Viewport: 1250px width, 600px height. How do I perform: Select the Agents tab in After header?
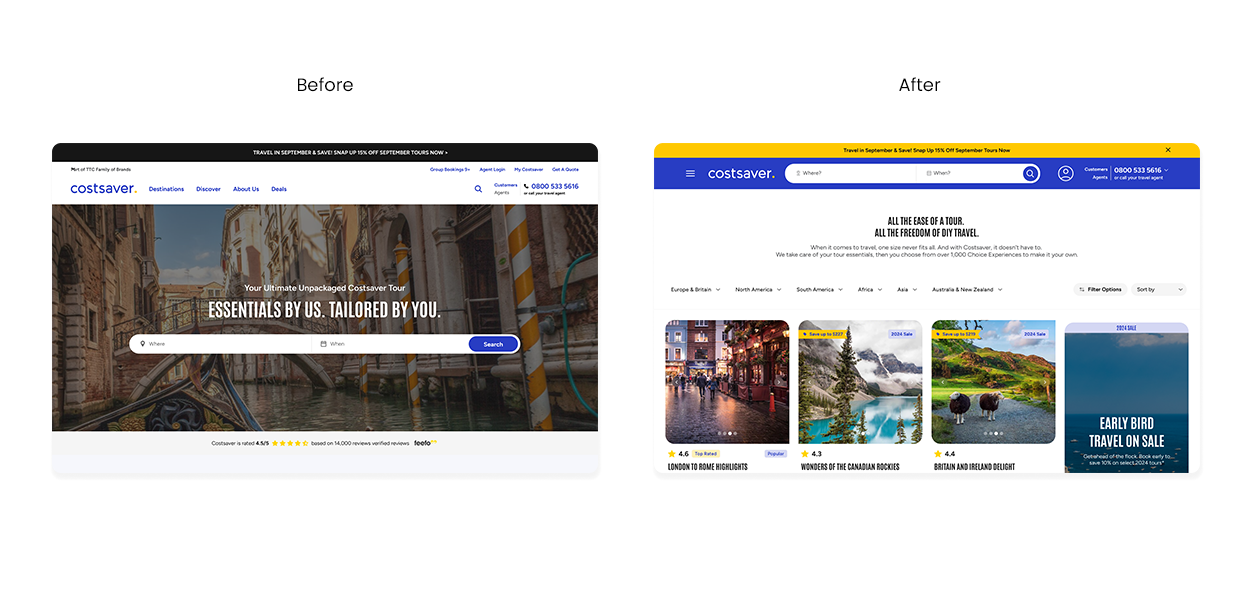pyautogui.click(x=1100, y=177)
